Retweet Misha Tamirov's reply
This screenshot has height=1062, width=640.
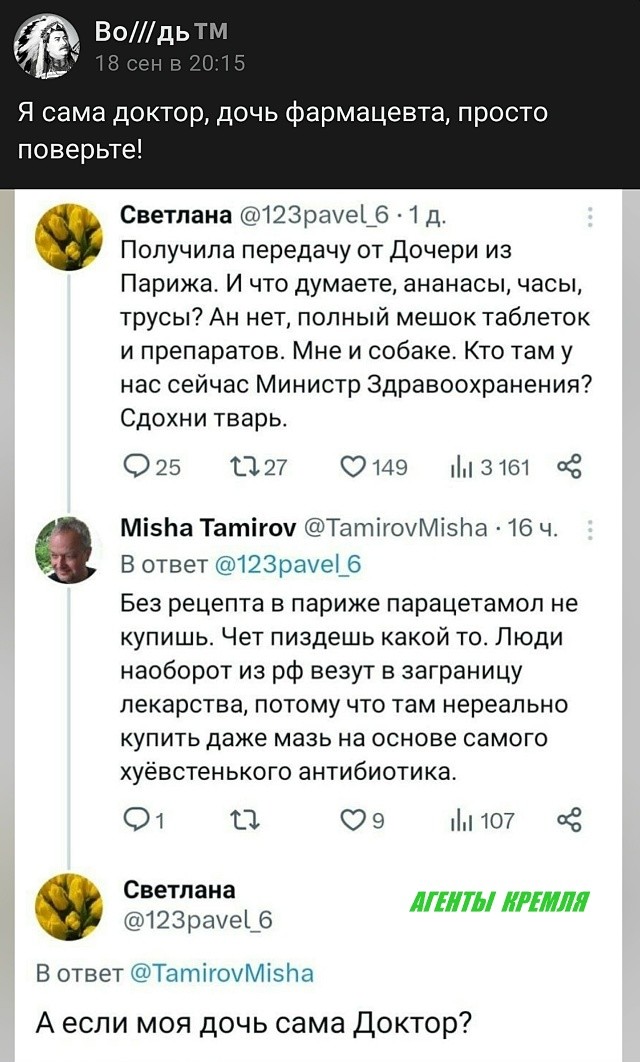pos(243,821)
